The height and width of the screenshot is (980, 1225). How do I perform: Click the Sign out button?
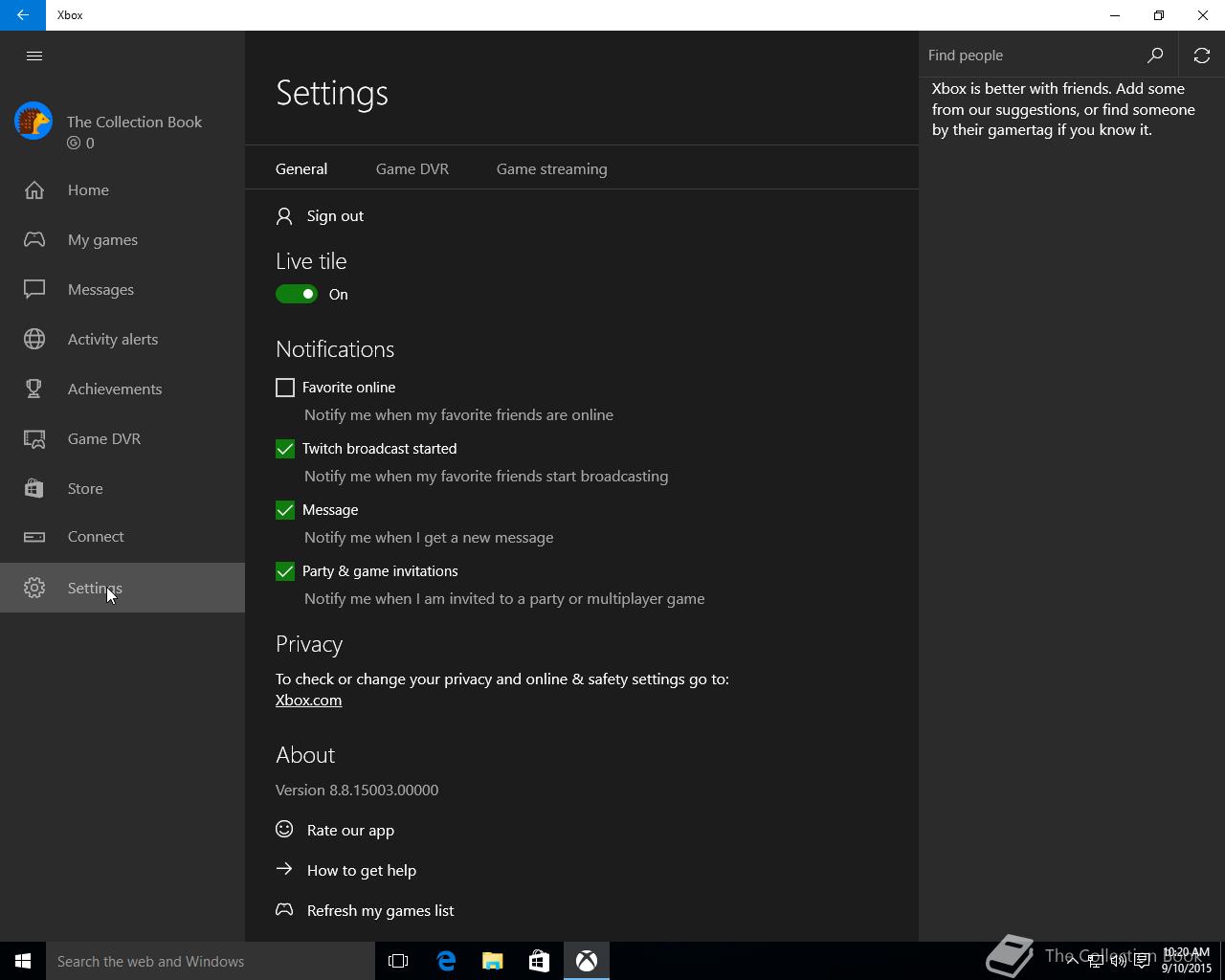pyautogui.click(x=321, y=216)
